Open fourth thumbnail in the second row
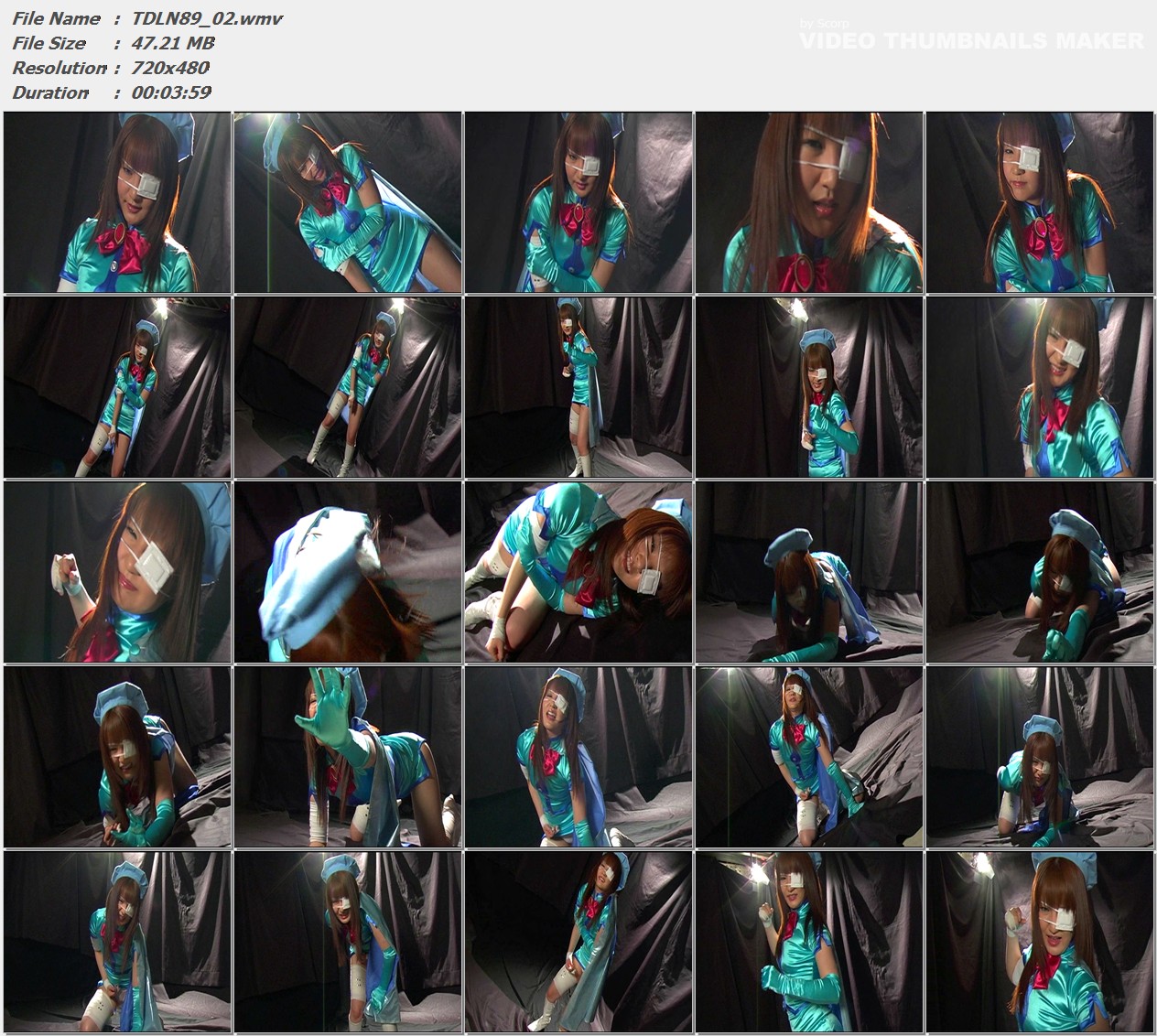The height and width of the screenshot is (1036, 1157). coord(809,387)
